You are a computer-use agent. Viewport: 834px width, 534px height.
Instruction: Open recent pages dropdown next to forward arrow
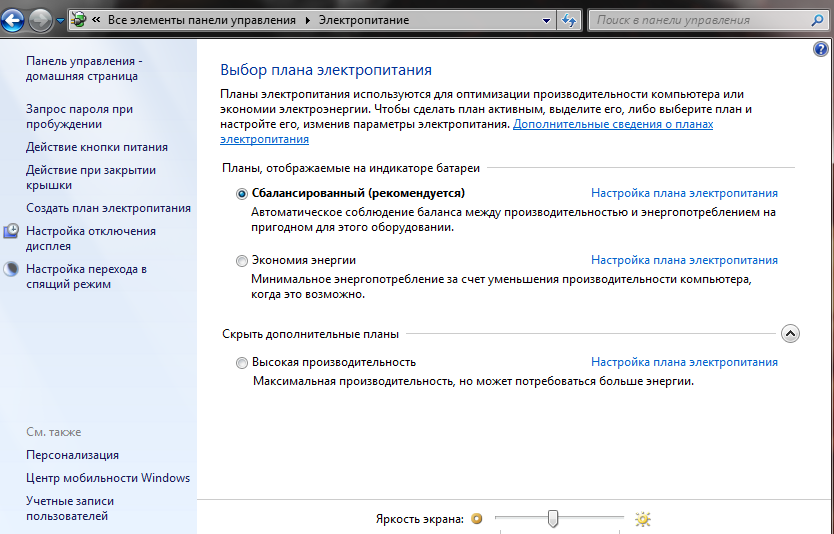click(60, 21)
